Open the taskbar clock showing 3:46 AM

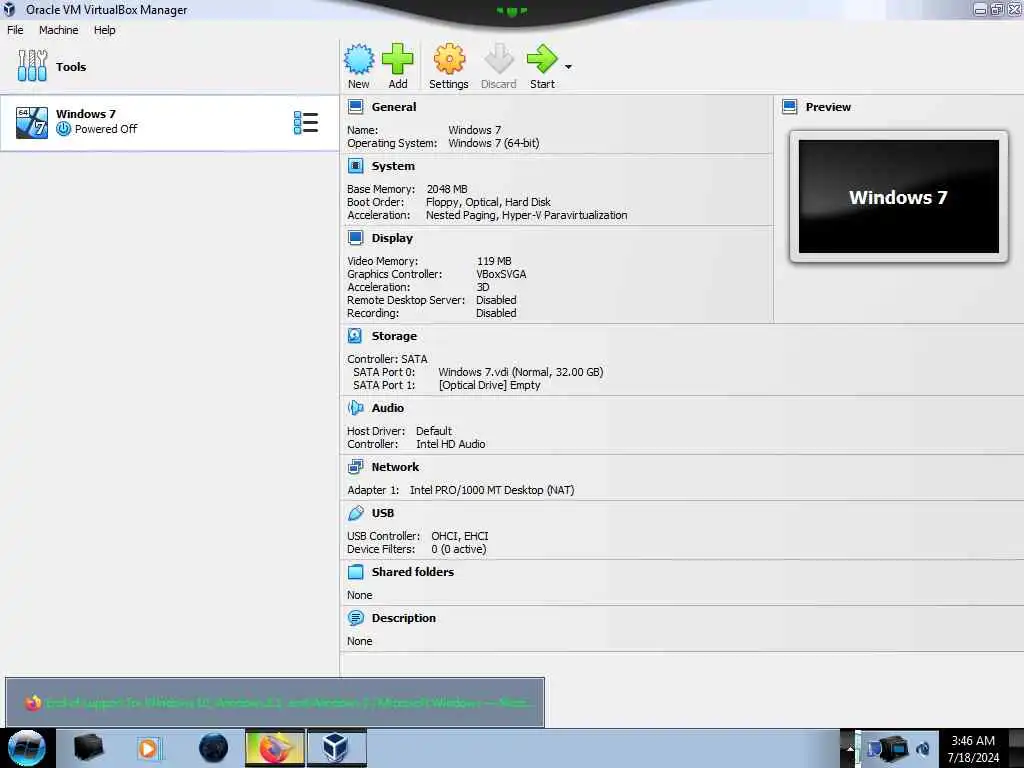click(x=973, y=749)
